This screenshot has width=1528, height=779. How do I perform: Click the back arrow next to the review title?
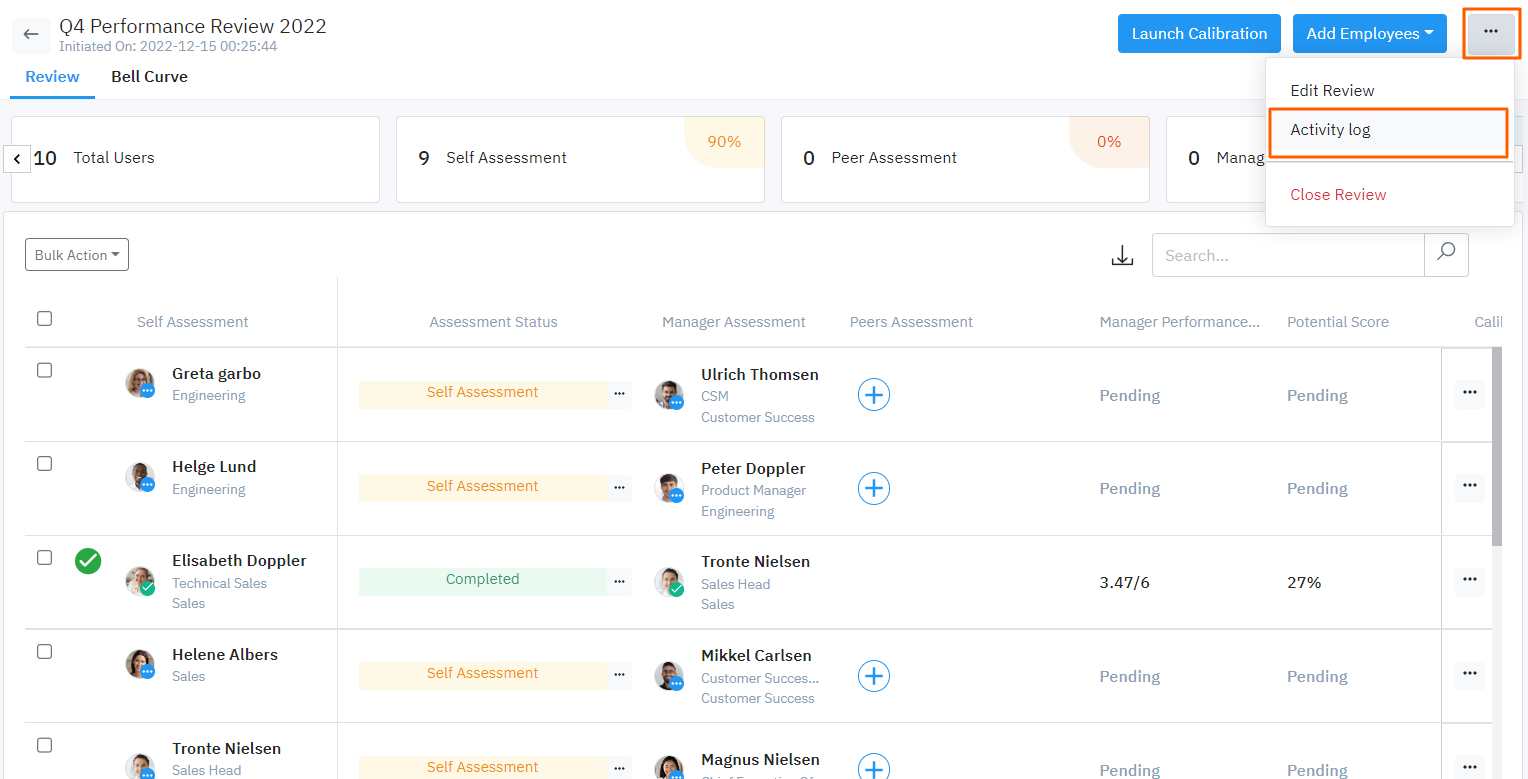coord(31,35)
